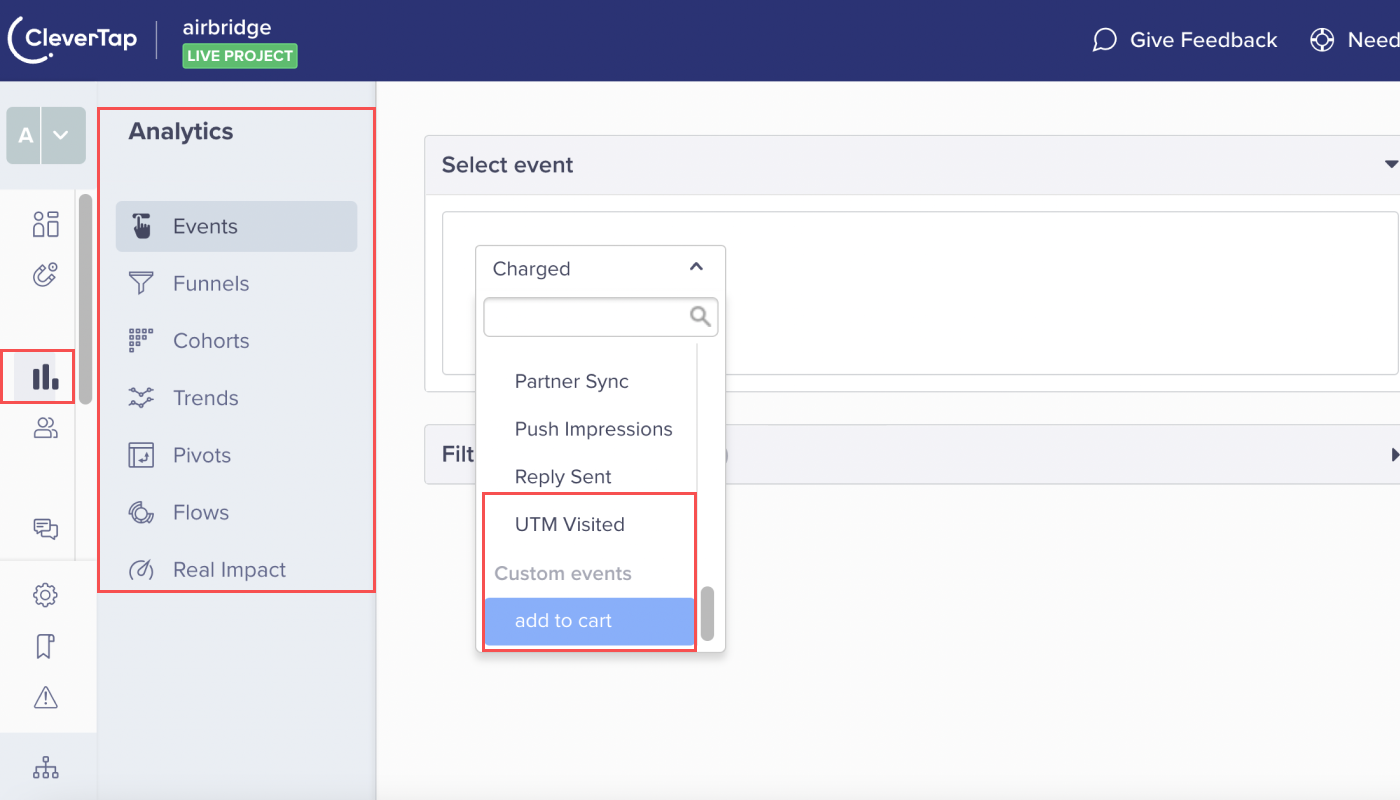
Task: Click the event search input field
Action: [x=600, y=317]
